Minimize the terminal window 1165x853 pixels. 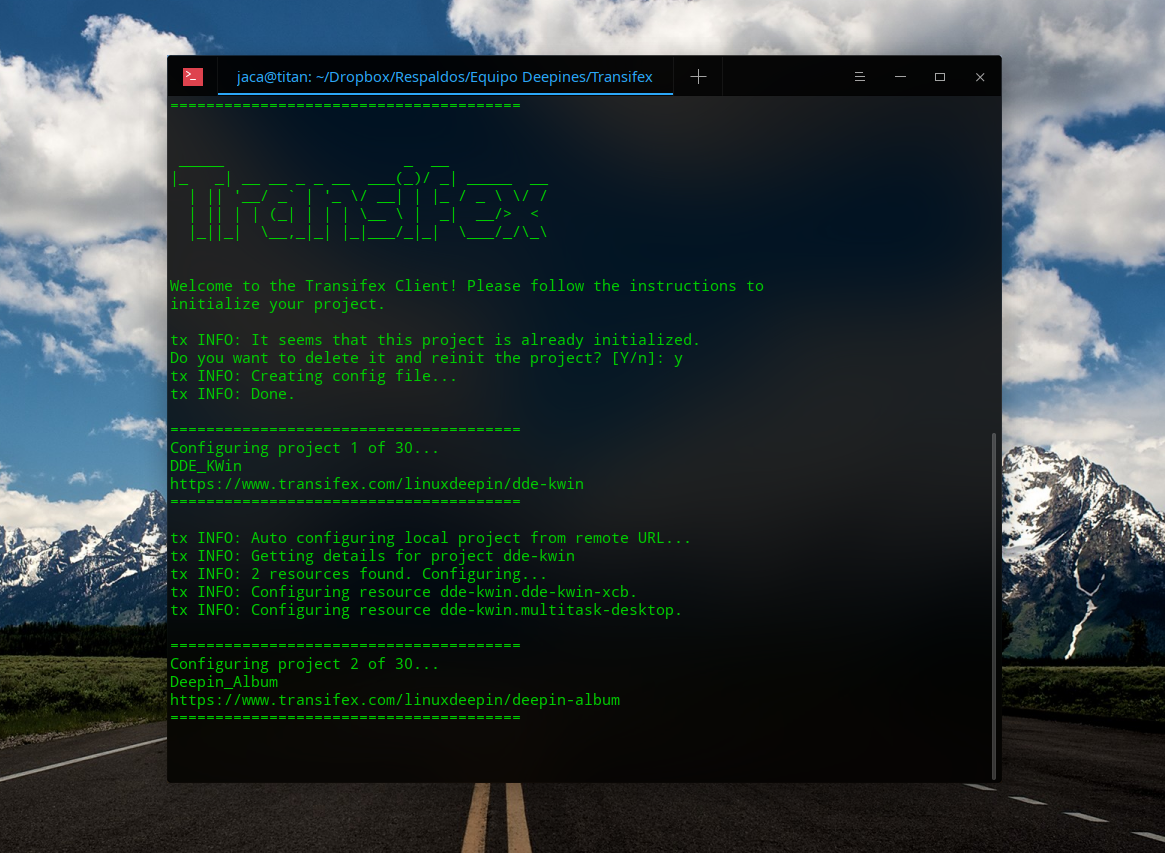(x=900, y=77)
